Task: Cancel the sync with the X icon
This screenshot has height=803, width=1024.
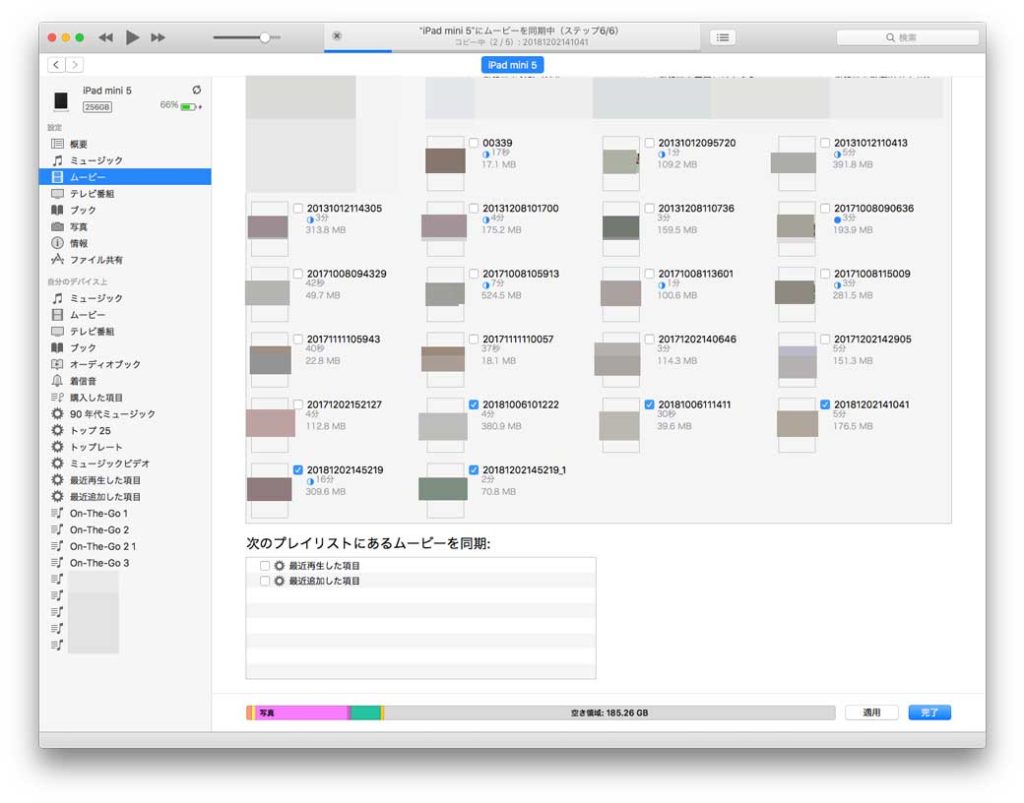Action: (x=337, y=36)
